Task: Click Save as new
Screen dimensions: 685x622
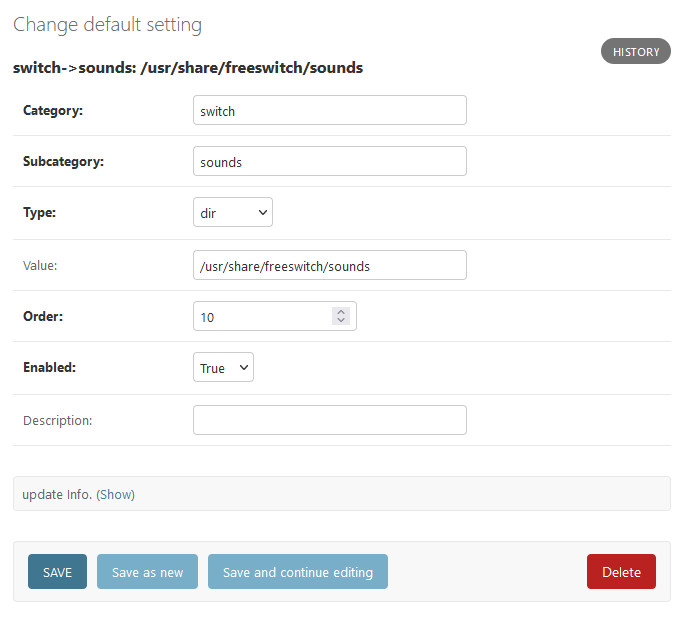Action: (x=147, y=572)
